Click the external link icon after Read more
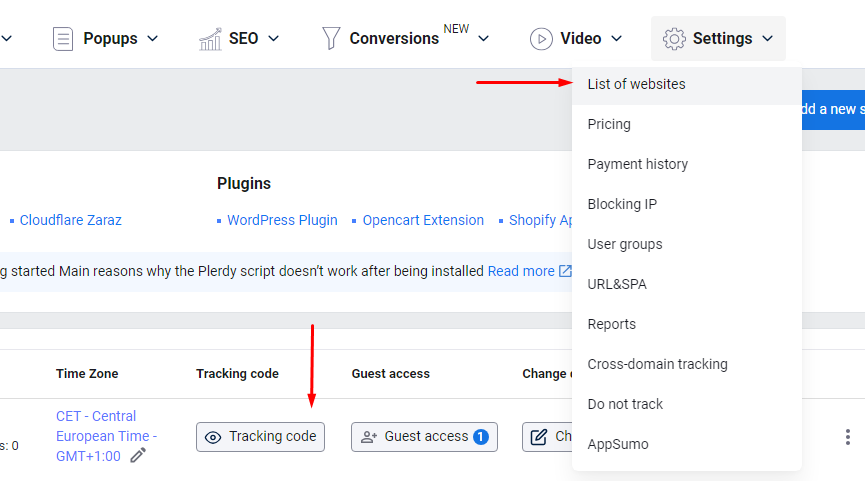The image size is (865, 481). (x=566, y=271)
